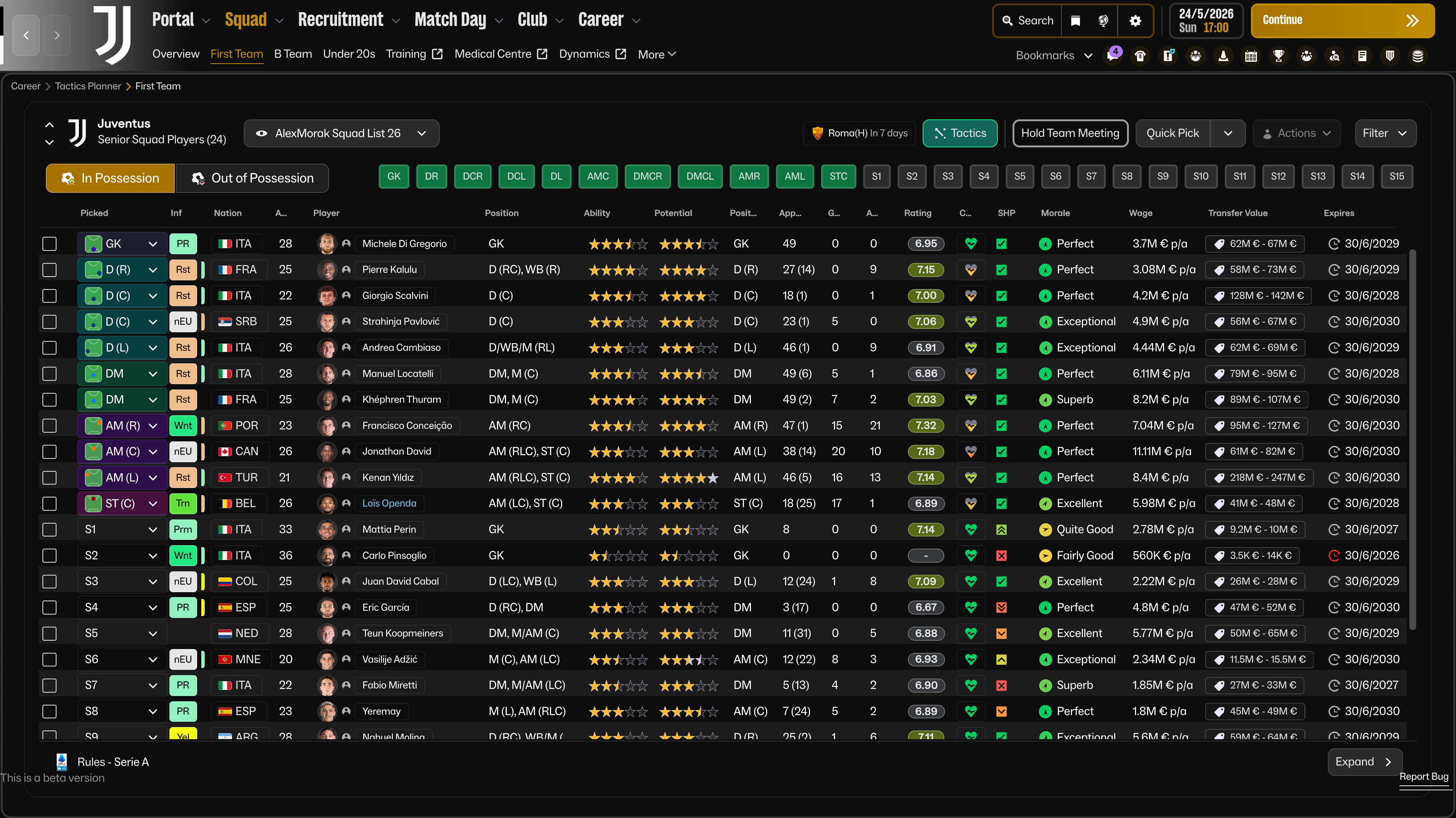Open the training cone bookmark icon

pyautogui.click(x=1223, y=56)
